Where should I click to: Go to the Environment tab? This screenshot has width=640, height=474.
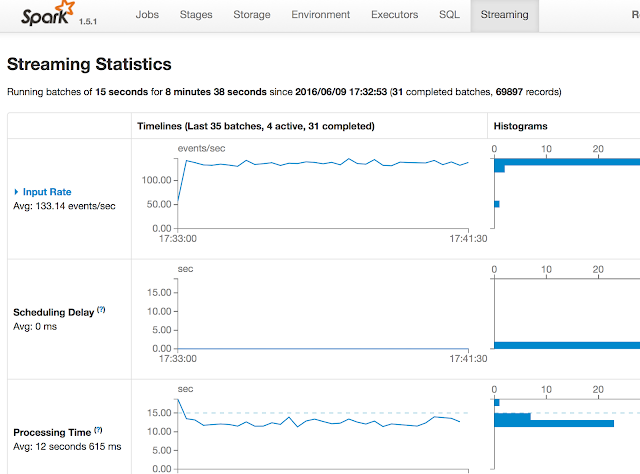[320, 15]
